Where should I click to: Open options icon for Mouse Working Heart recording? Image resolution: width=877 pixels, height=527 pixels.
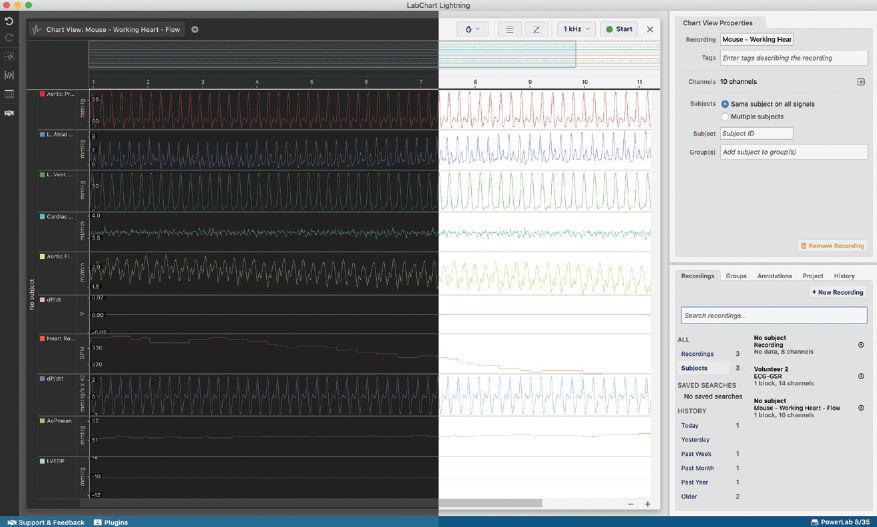pyautogui.click(x=861, y=408)
